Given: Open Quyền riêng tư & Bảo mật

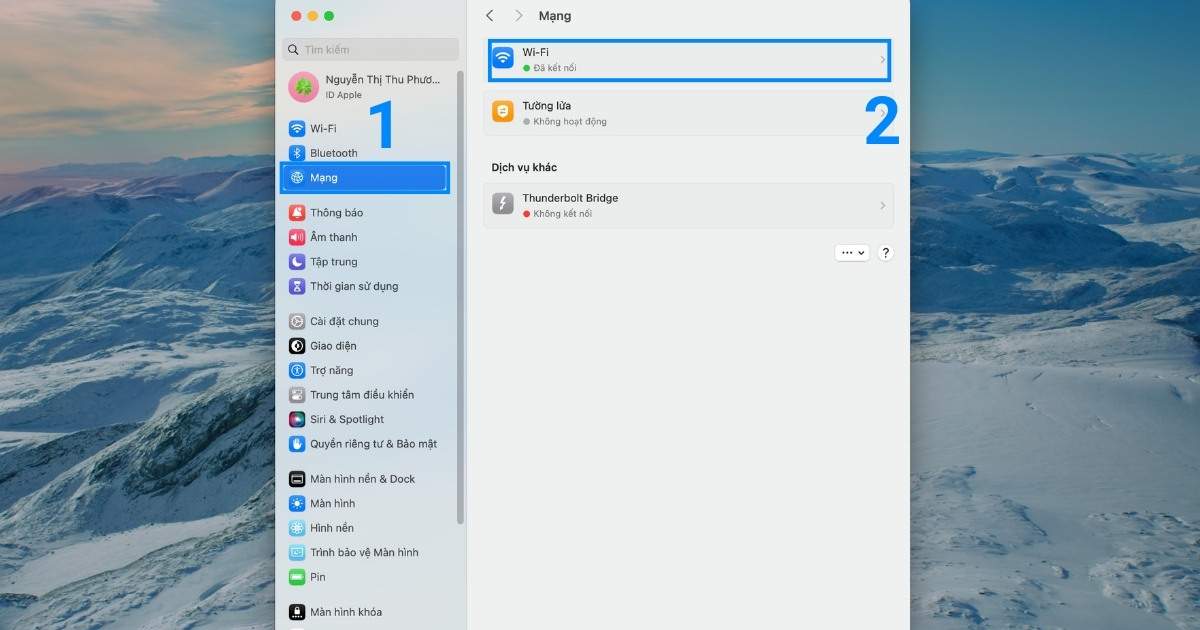Looking at the screenshot, I should pyautogui.click(x=372, y=444).
